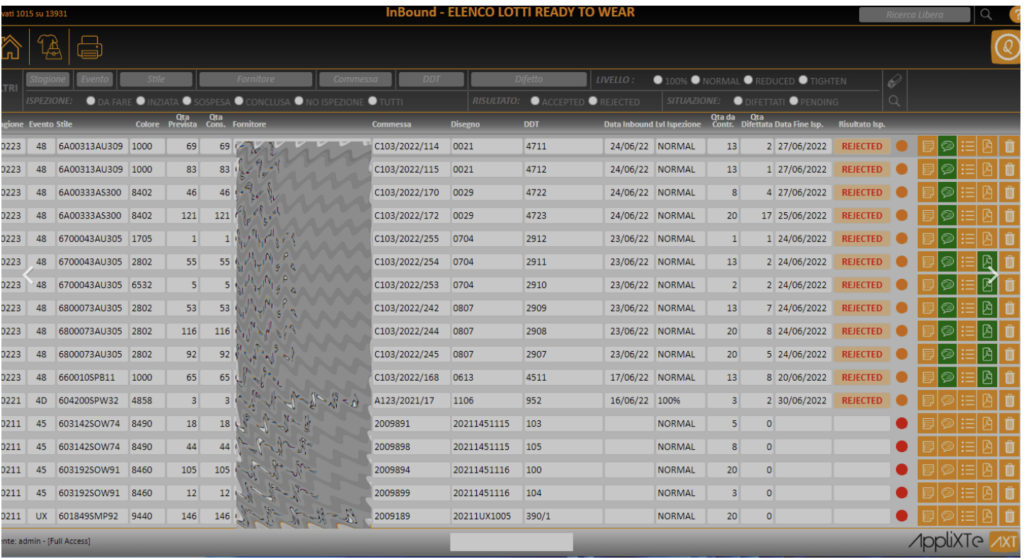Select the REJECTED result radio button
This screenshot has height=559, width=1024.
[594, 101]
